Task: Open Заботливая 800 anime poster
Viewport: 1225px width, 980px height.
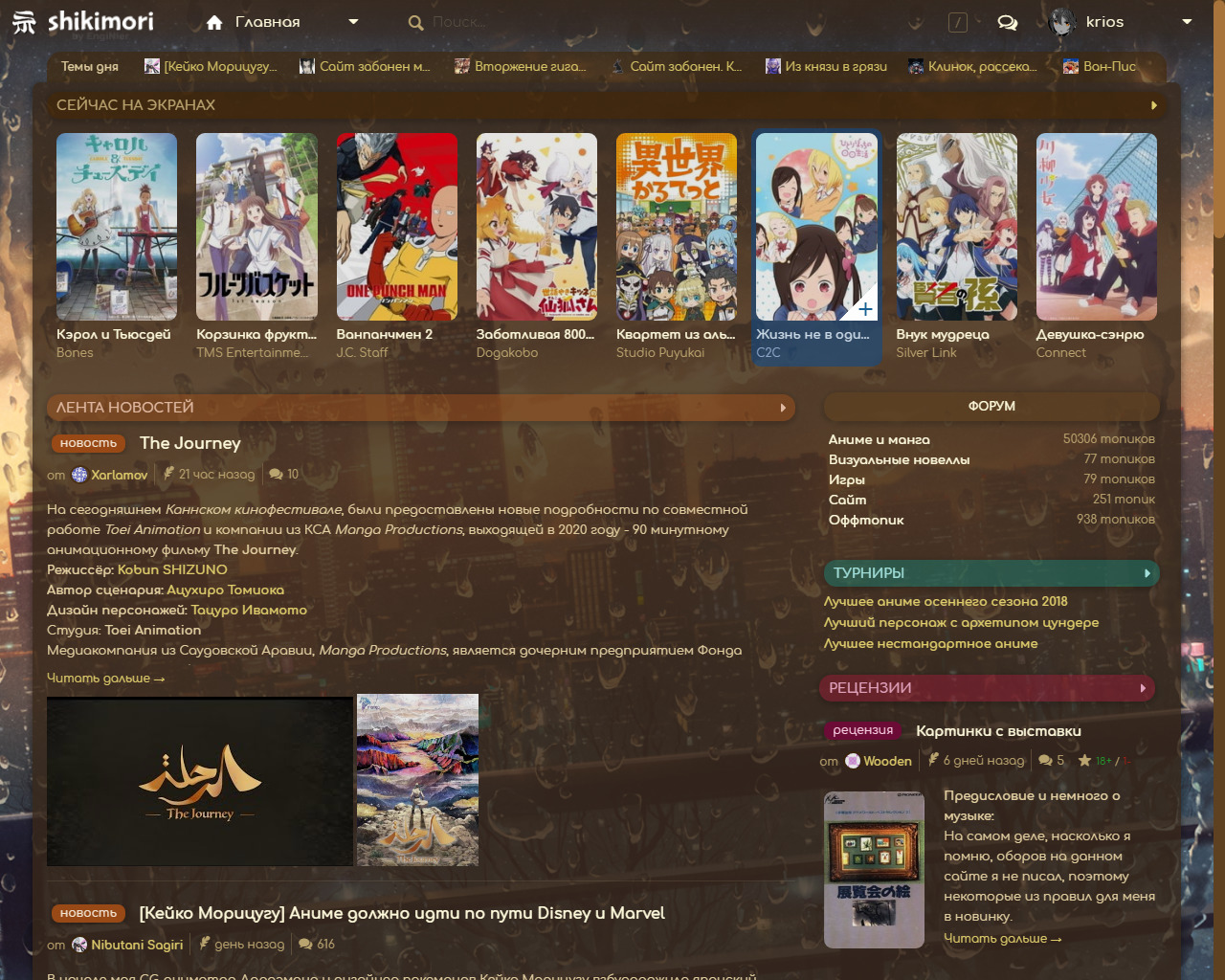Action: (x=537, y=227)
